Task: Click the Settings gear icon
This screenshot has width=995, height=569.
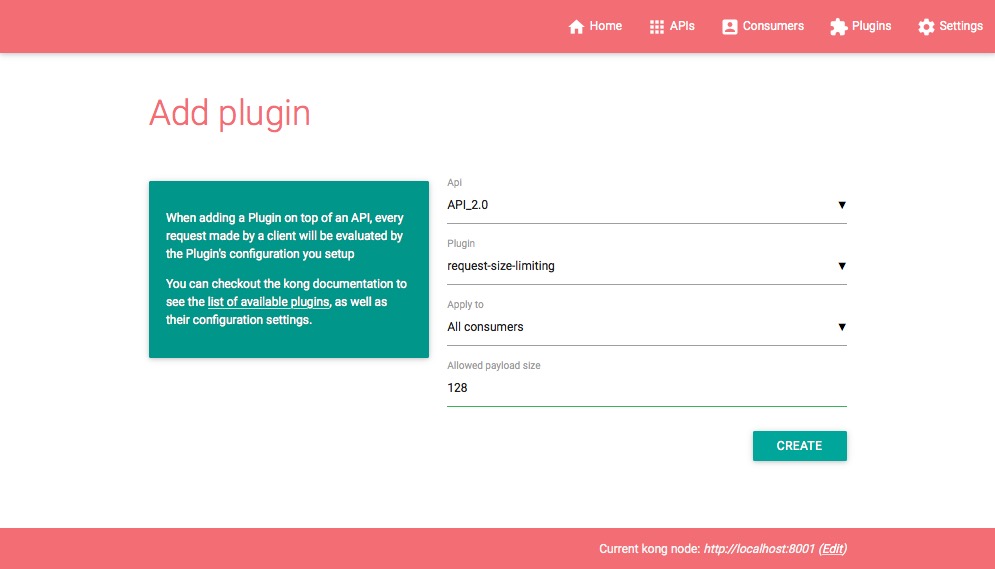Action: (926, 27)
